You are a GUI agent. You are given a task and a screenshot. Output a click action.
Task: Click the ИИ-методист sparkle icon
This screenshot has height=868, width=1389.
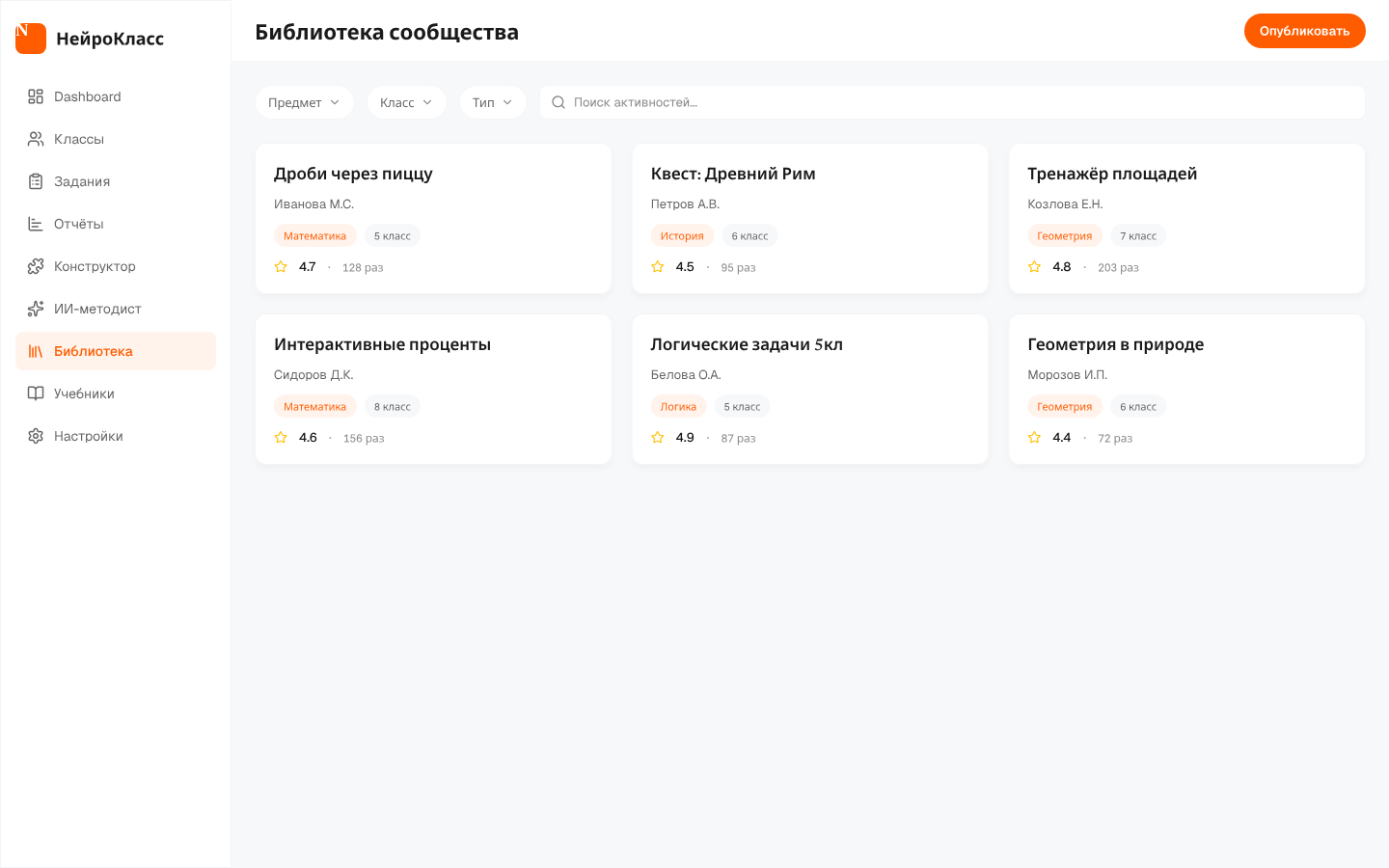pos(36,309)
